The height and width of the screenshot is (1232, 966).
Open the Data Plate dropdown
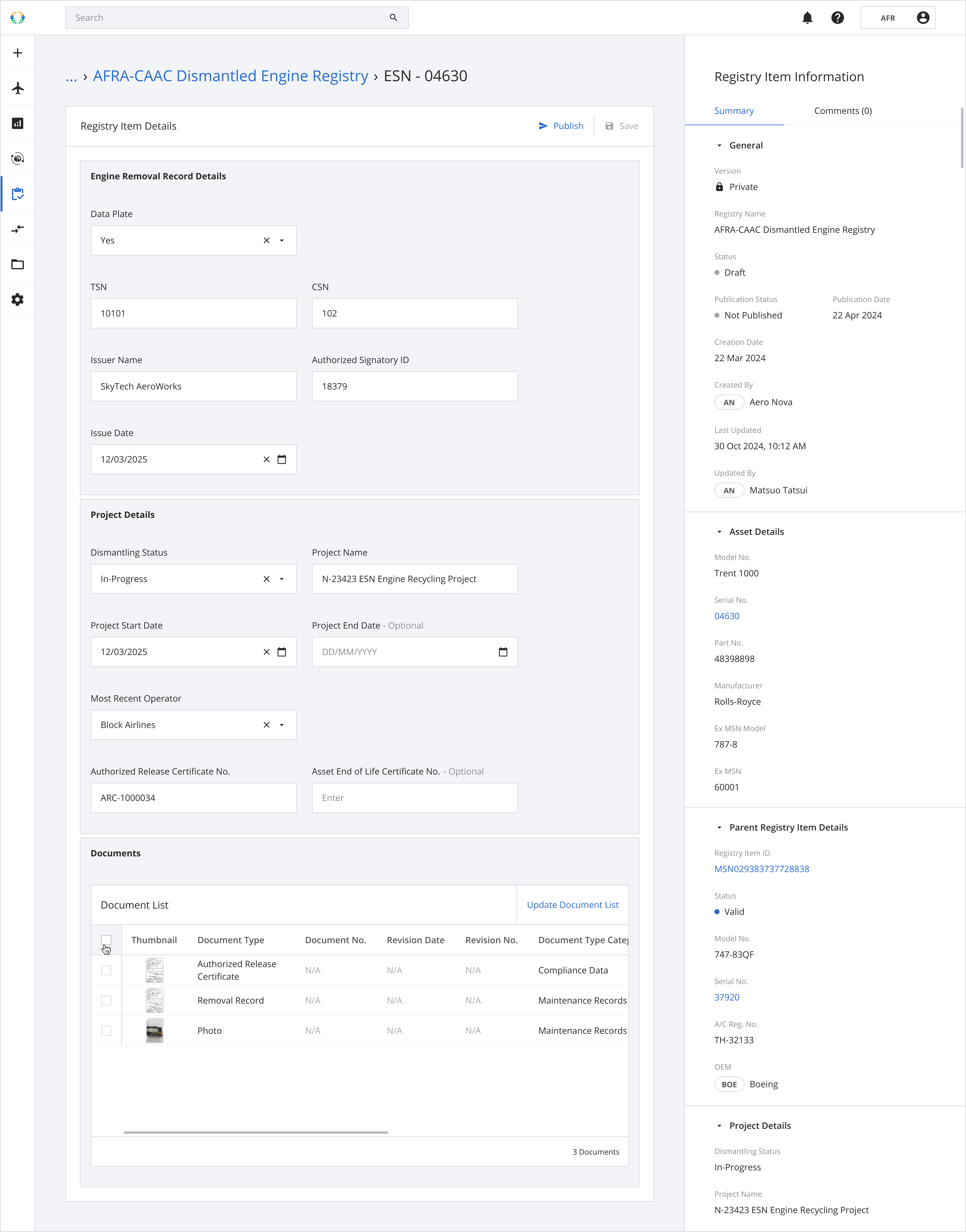(282, 241)
